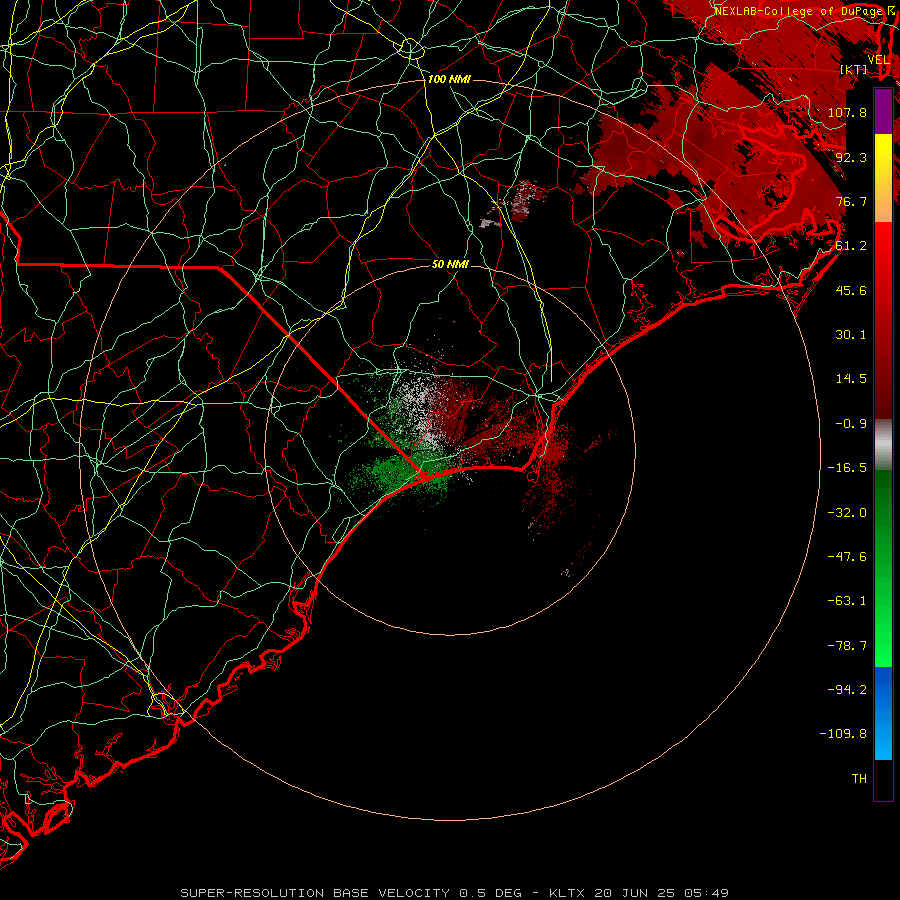Select the 30.1 value on velocity scale
This screenshot has width=900, height=900.
coord(851,335)
